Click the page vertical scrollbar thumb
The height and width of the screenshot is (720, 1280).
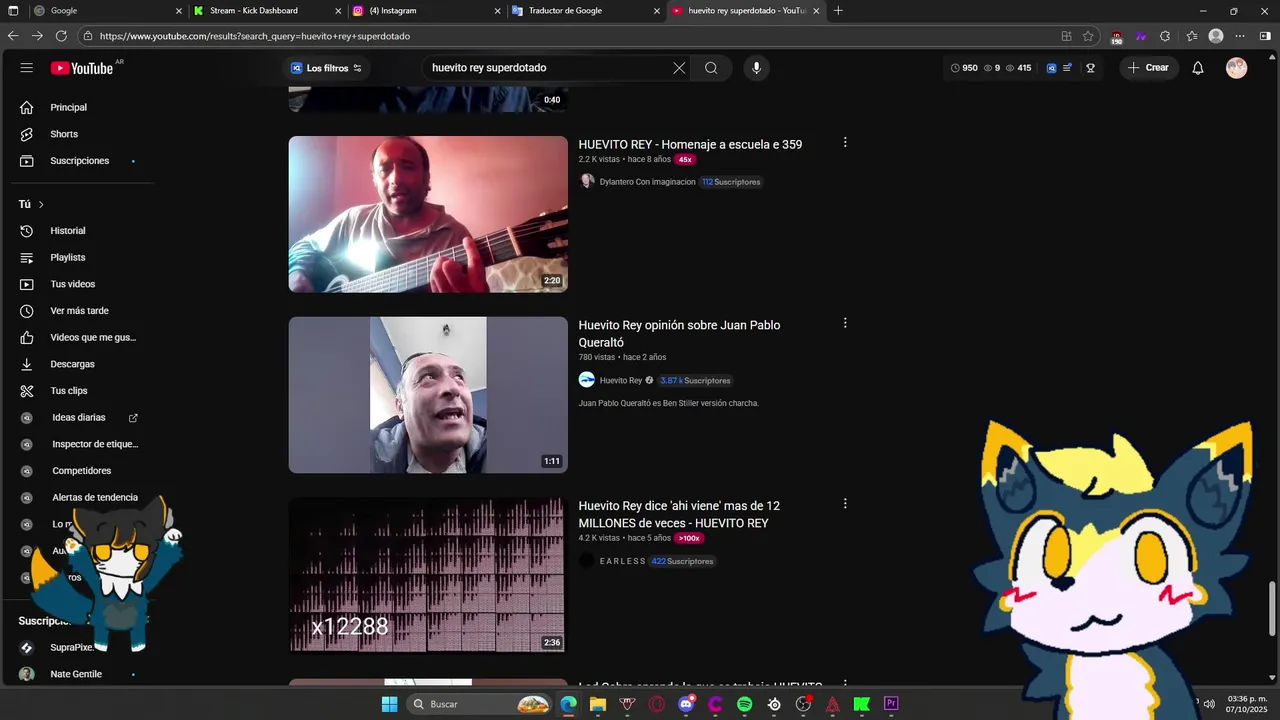point(1273,608)
